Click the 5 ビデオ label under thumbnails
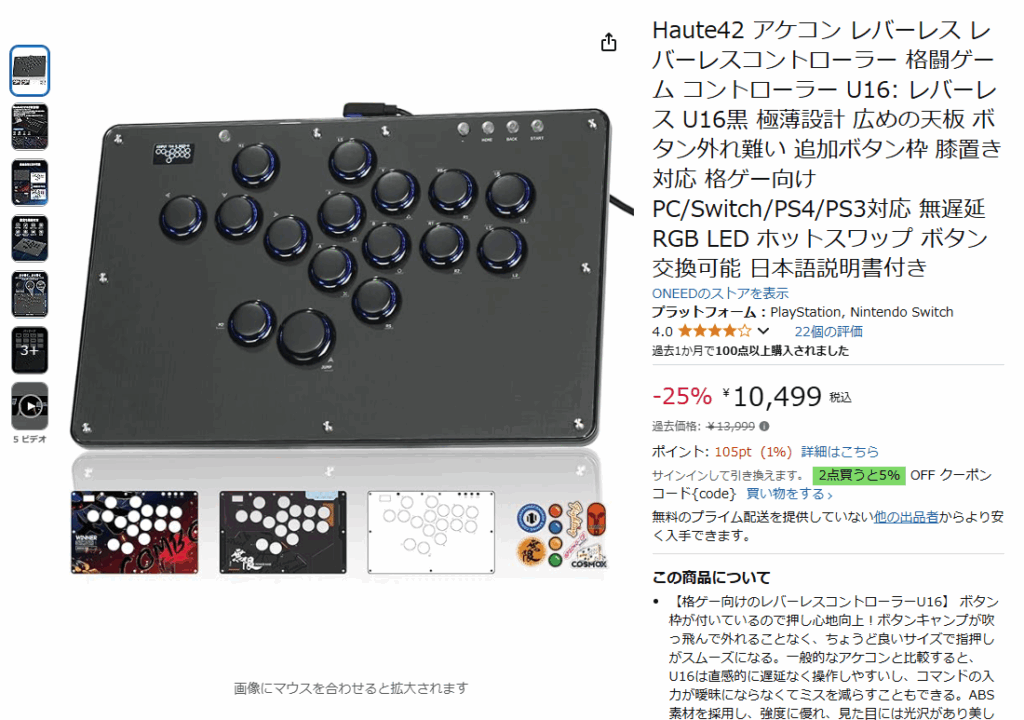1024x720 pixels. (x=30, y=439)
